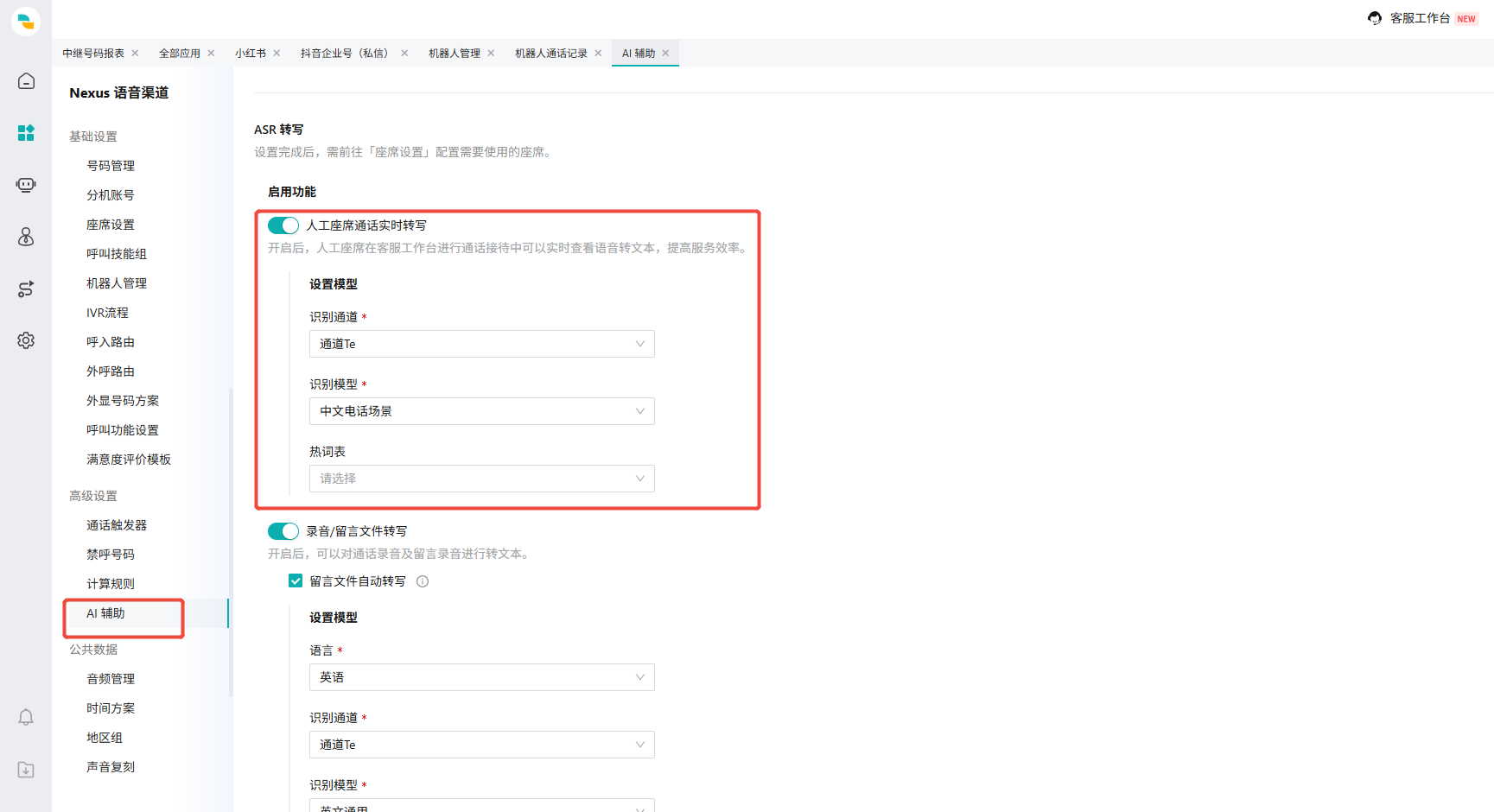Screen dimensions: 1494x812
Task: Switch to 全部应用 tab
Action: tap(180, 54)
